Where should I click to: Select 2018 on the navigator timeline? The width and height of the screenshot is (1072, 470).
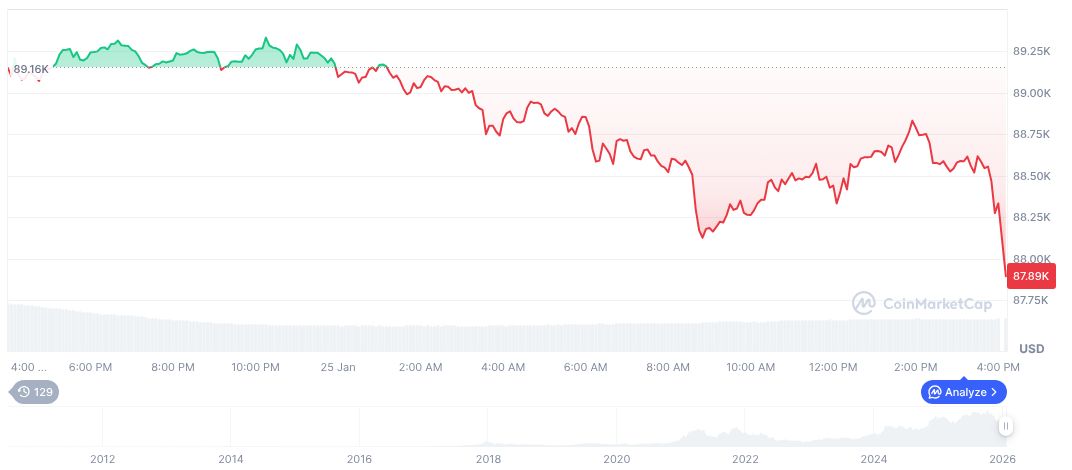click(488, 459)
